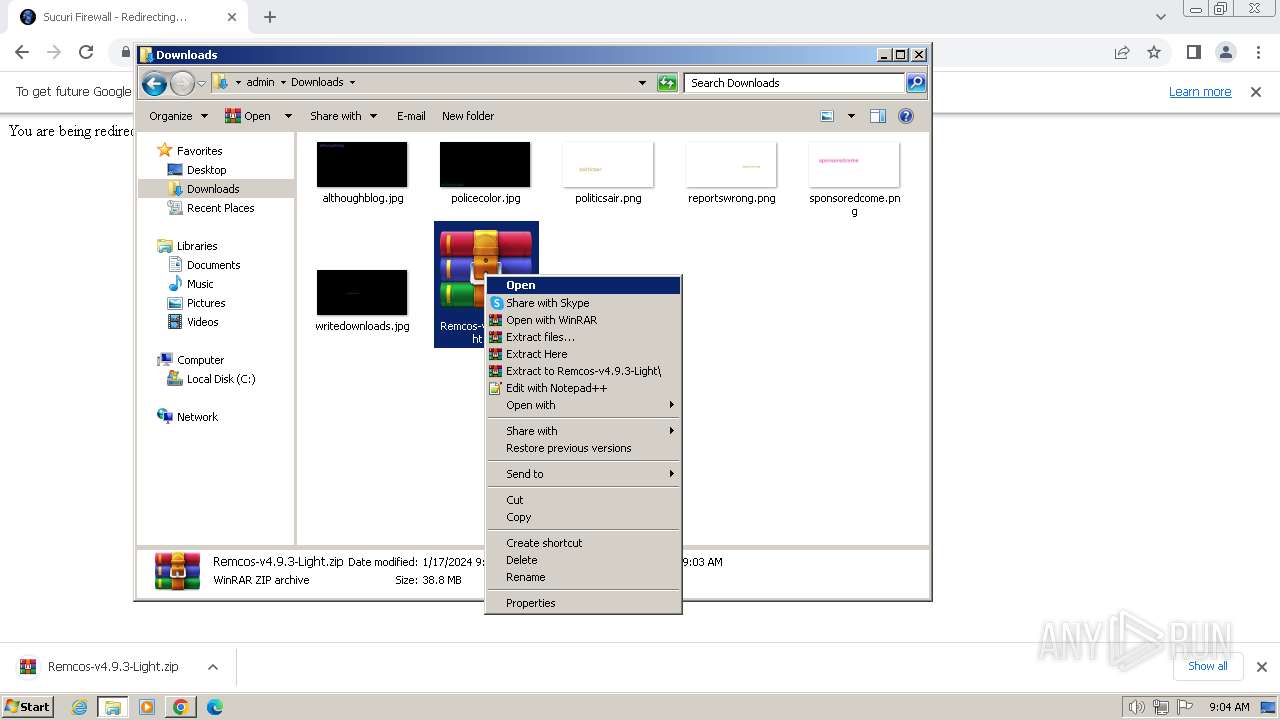Choose Extract to Remcos-v4.9.3-Light\ option
This screenshot has width=1280, height=720.
click(x=583, y=371)
